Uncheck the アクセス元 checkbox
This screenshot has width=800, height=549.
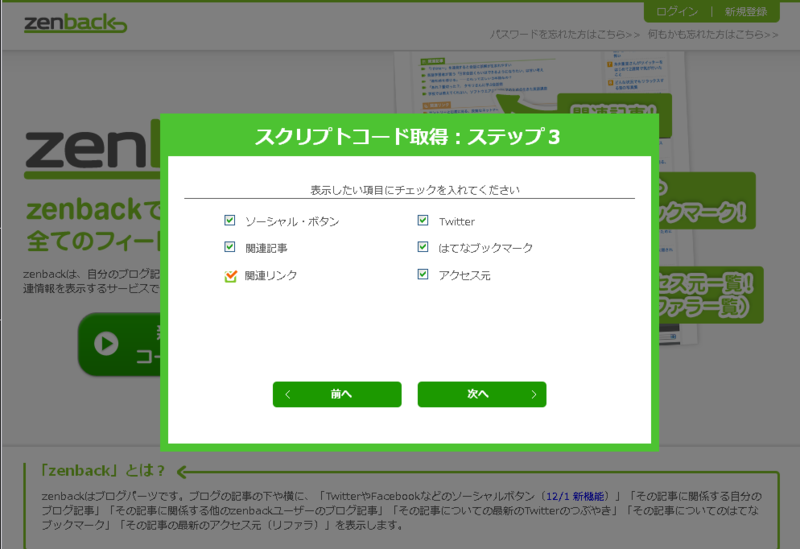423,274
